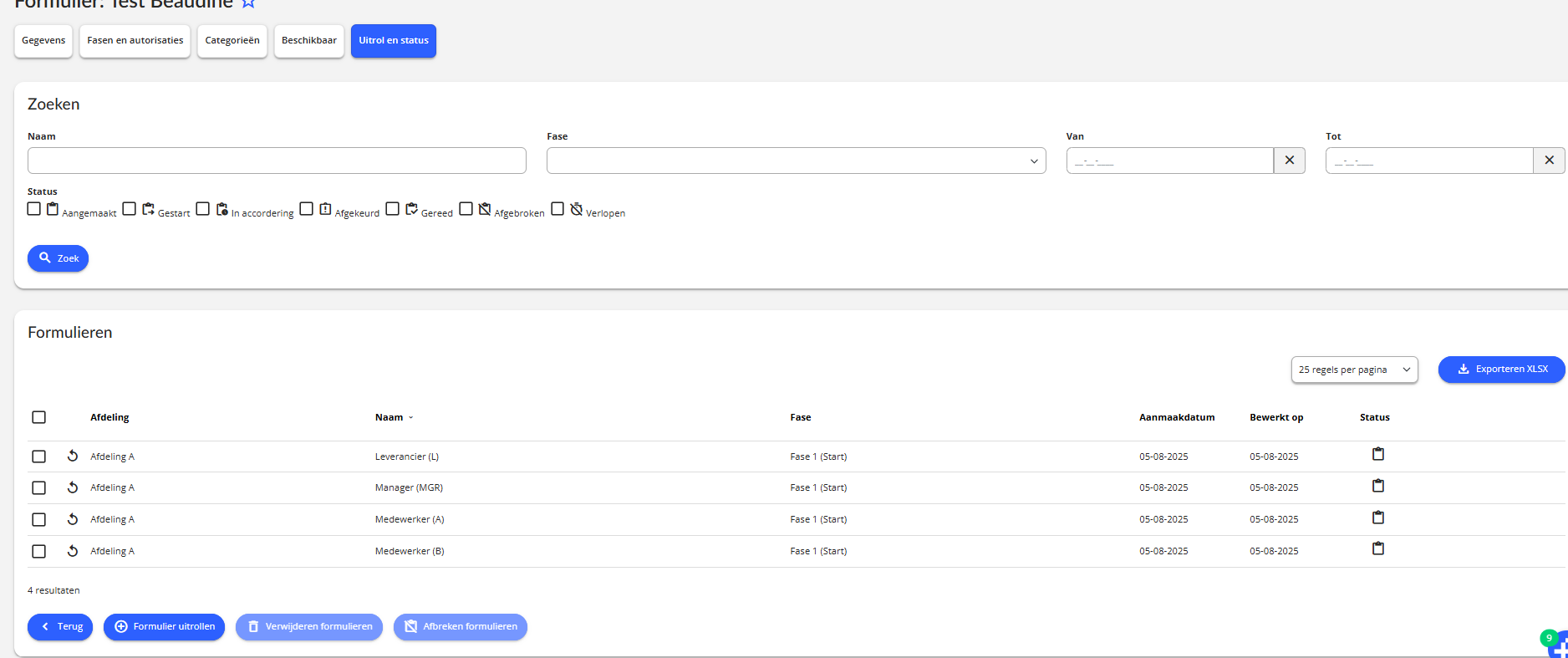Select all rows via header checkbox
This screenshot has width=1568, height=658.
pos(39,417)
